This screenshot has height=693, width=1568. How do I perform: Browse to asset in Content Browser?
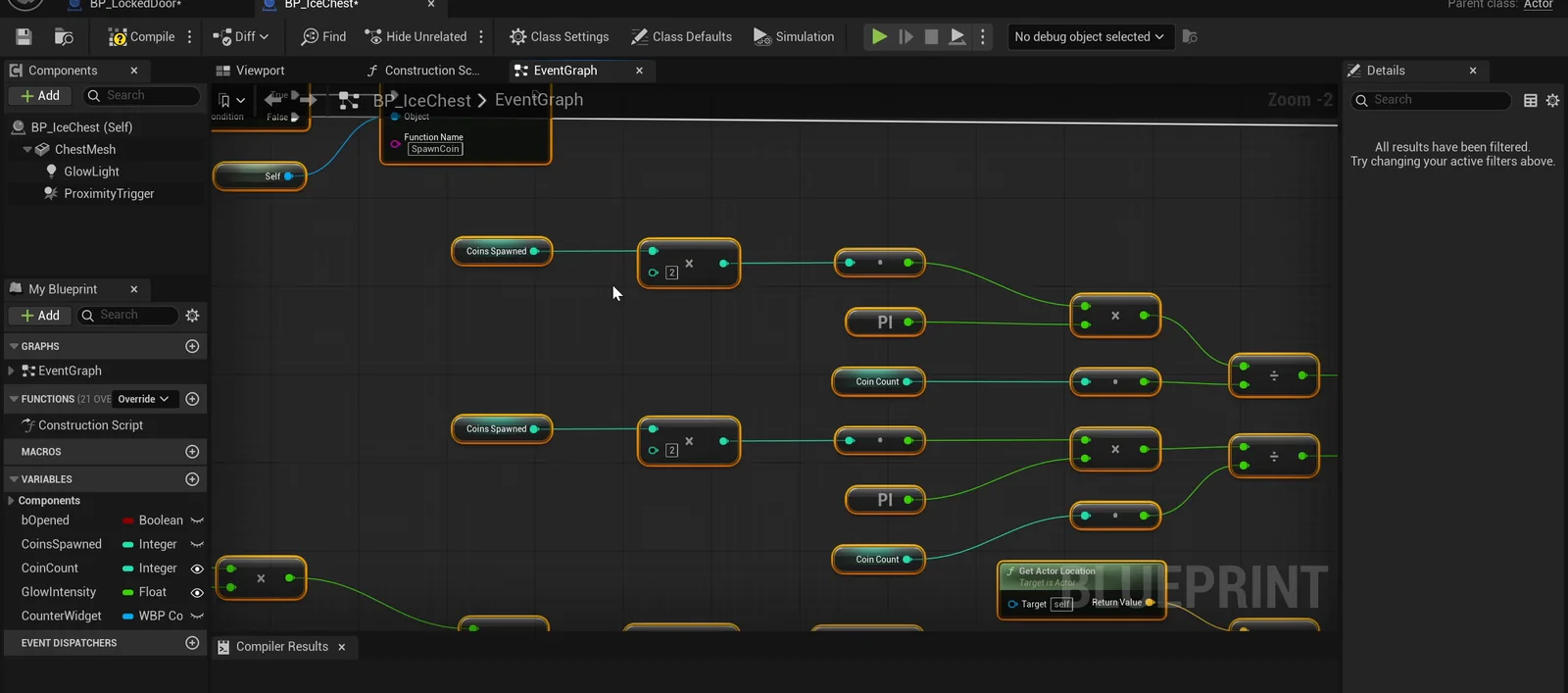[x=64, y=37]
